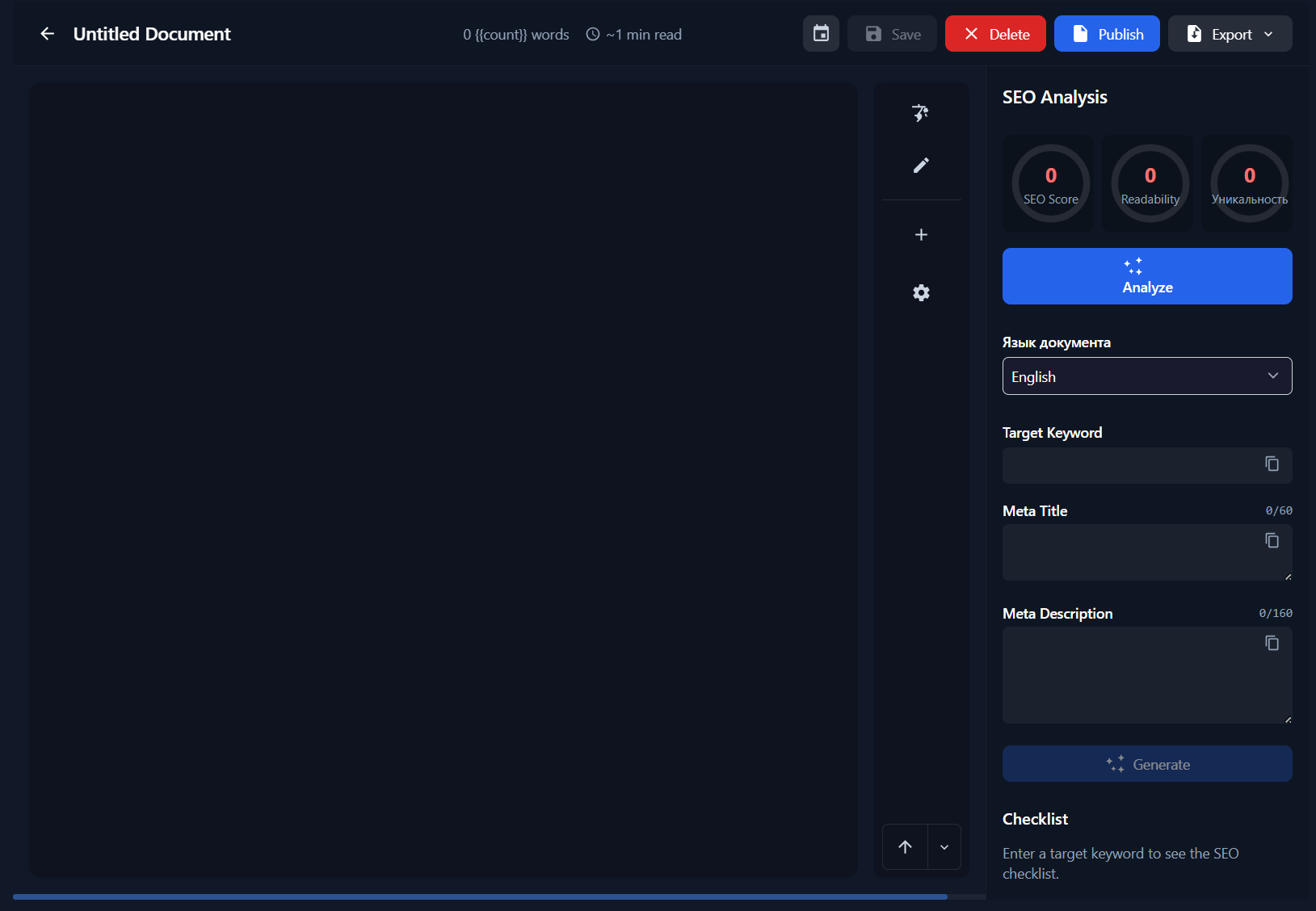Jump to top using the up arrow button
Screen dimensions: 1316x911
point(904,846)
